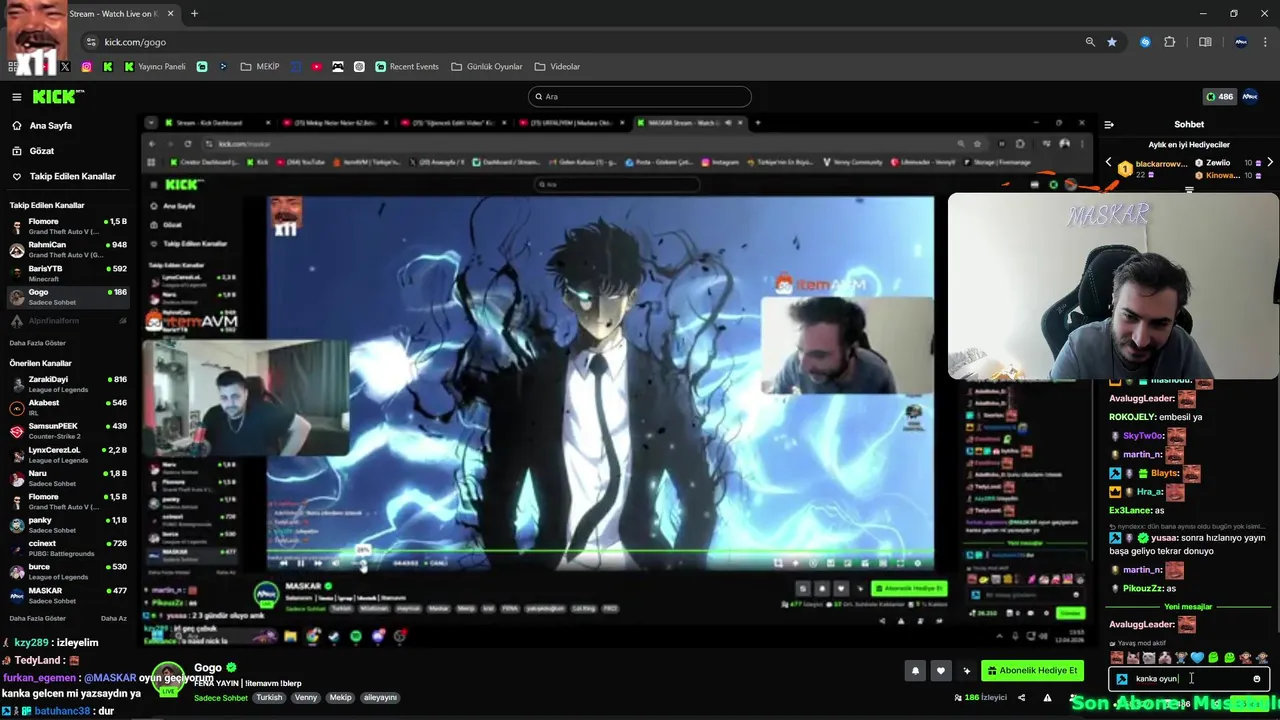The width and height of the screenshot is (1280, 720).
Task: Click the heart follow button under stream
Action: 941,671
